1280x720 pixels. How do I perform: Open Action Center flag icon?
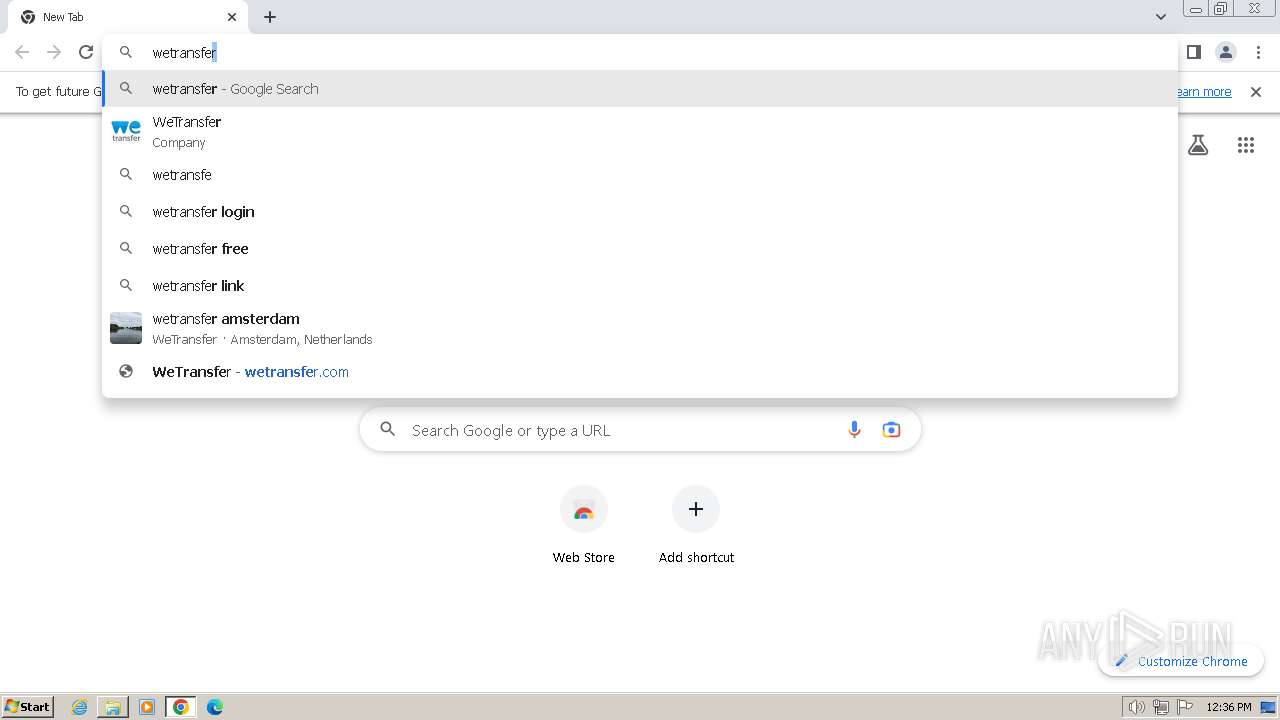1185,707
